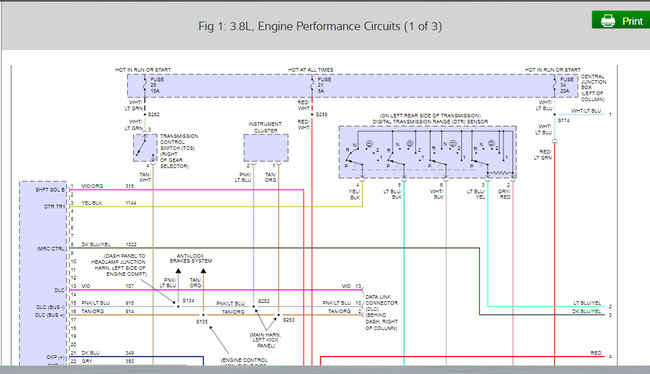Click the 'WHT/BLK' wire label under DTR sensor
Image resolution: width=650 pixels, height=374 pixels.
(x=437, y=194)
